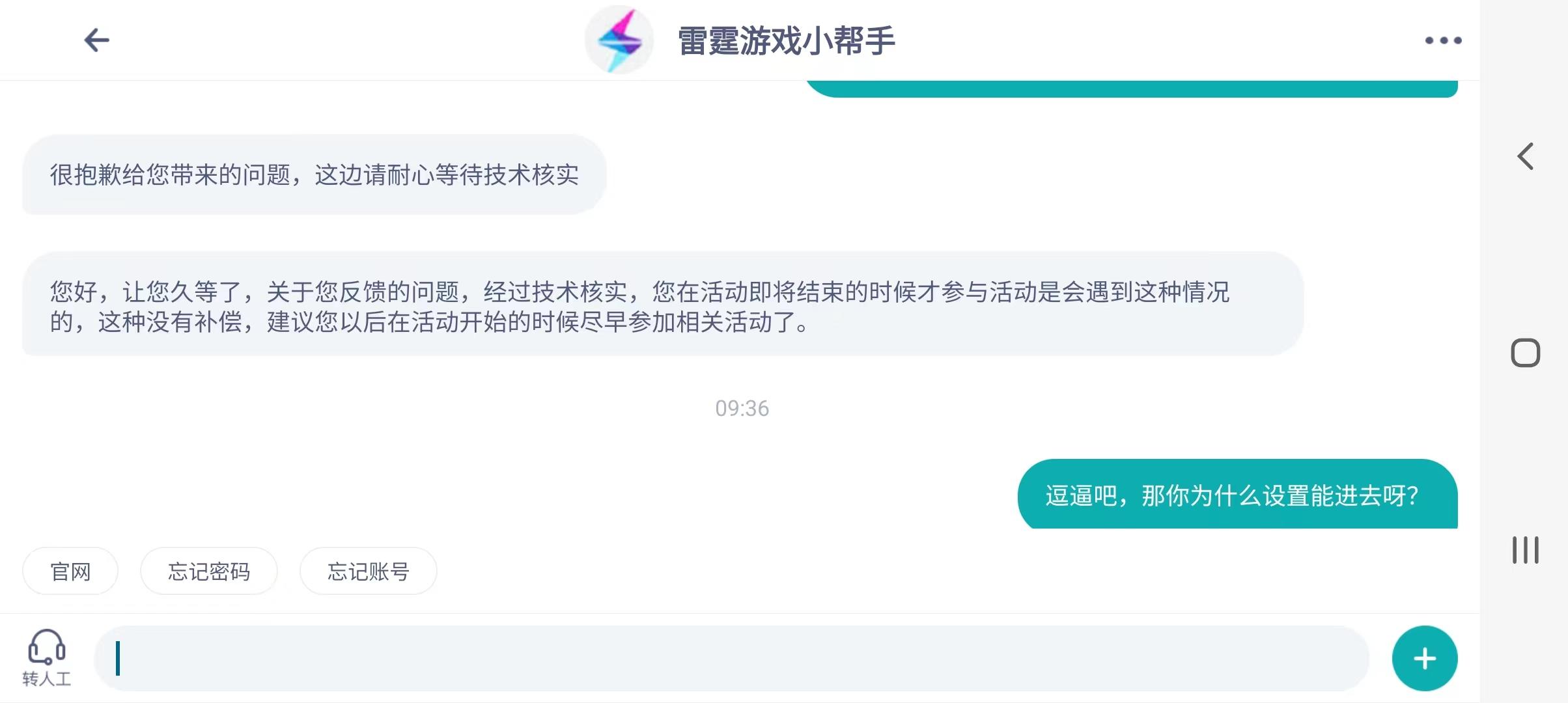
Task: Tap the Android back chevron
Action: [1525, 156]
